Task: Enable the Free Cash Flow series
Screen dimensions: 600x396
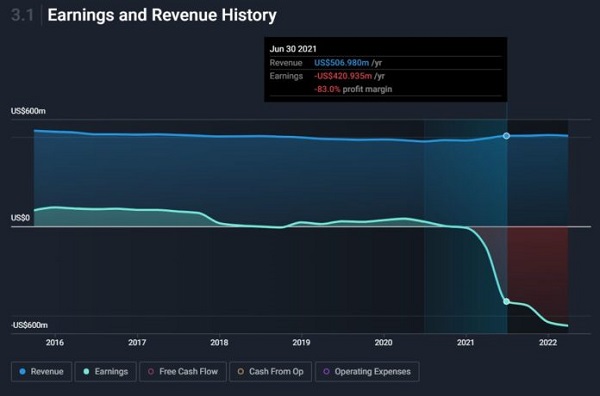Action: (x=183, y=372)
